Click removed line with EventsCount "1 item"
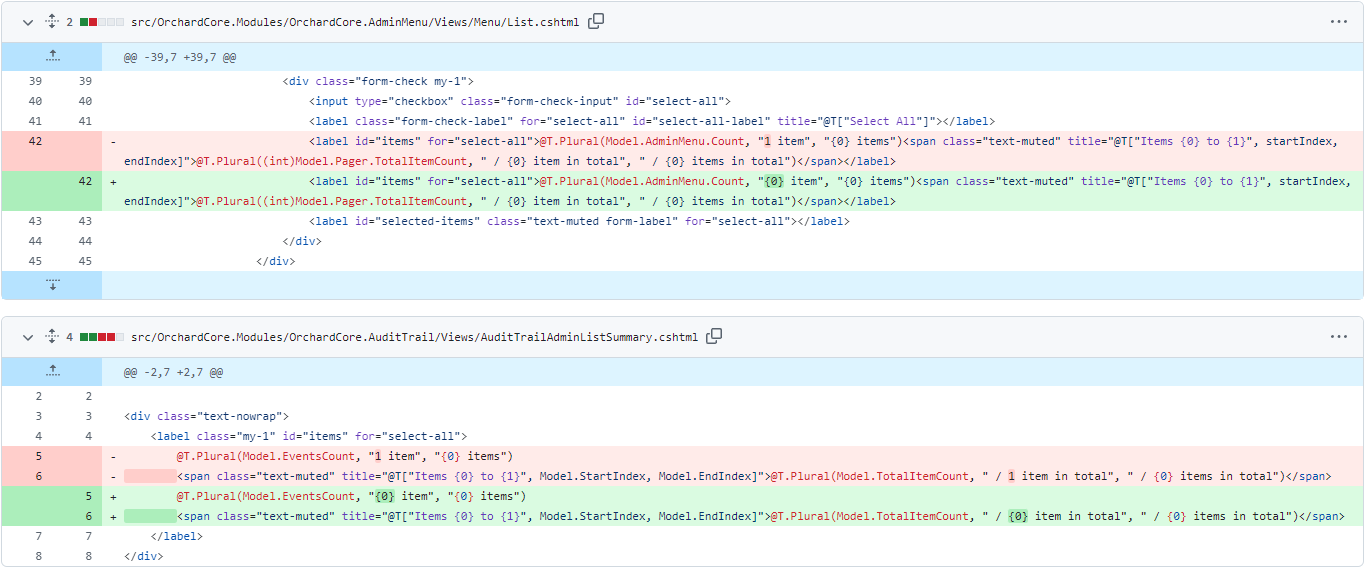 [345, 456]
